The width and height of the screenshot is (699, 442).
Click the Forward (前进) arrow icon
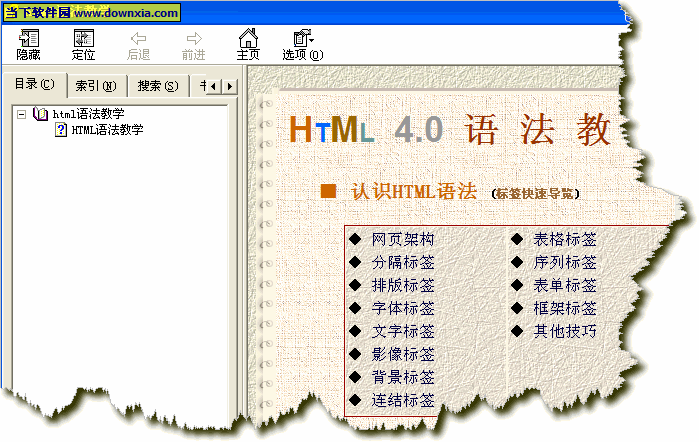coord(193,38)
